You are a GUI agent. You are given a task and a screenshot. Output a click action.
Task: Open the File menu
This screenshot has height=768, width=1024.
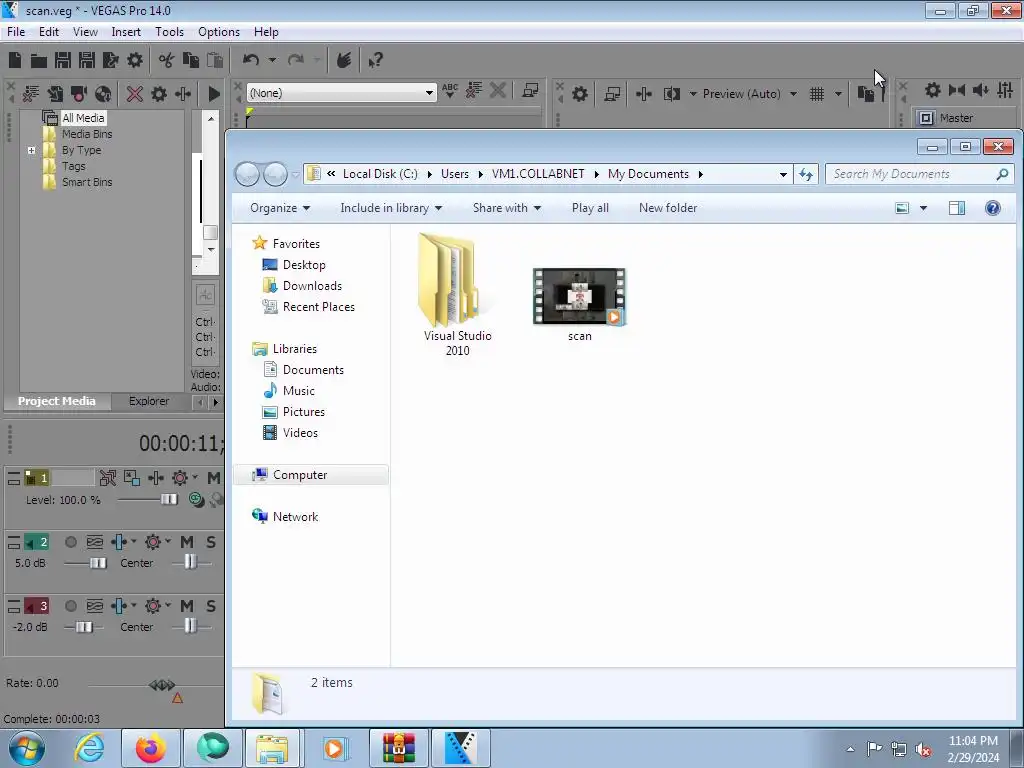pos(16,32)
